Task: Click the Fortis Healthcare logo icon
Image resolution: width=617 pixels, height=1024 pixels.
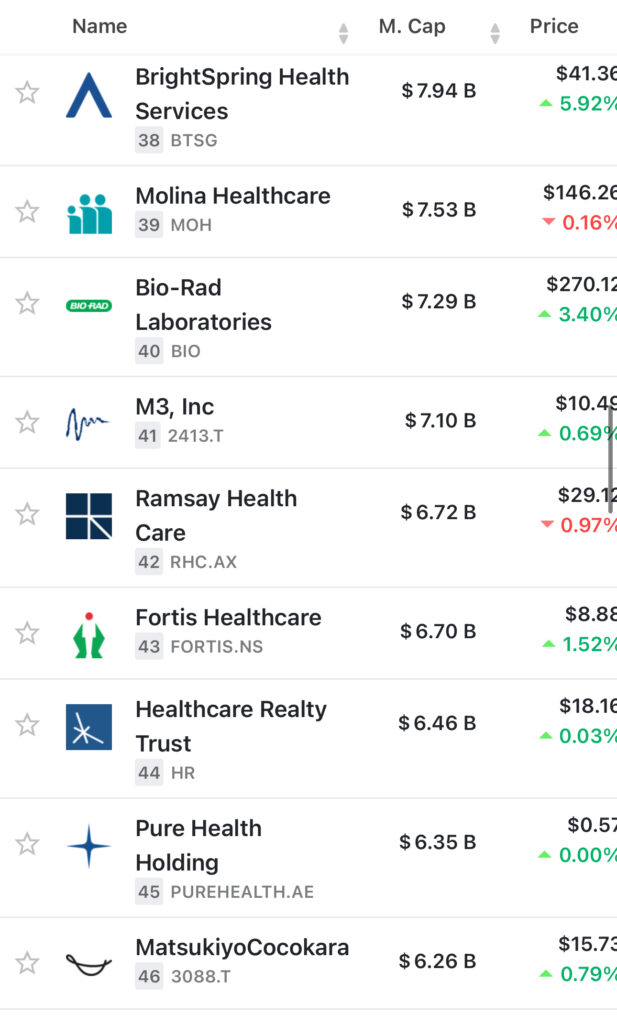Action: (89, 635)
